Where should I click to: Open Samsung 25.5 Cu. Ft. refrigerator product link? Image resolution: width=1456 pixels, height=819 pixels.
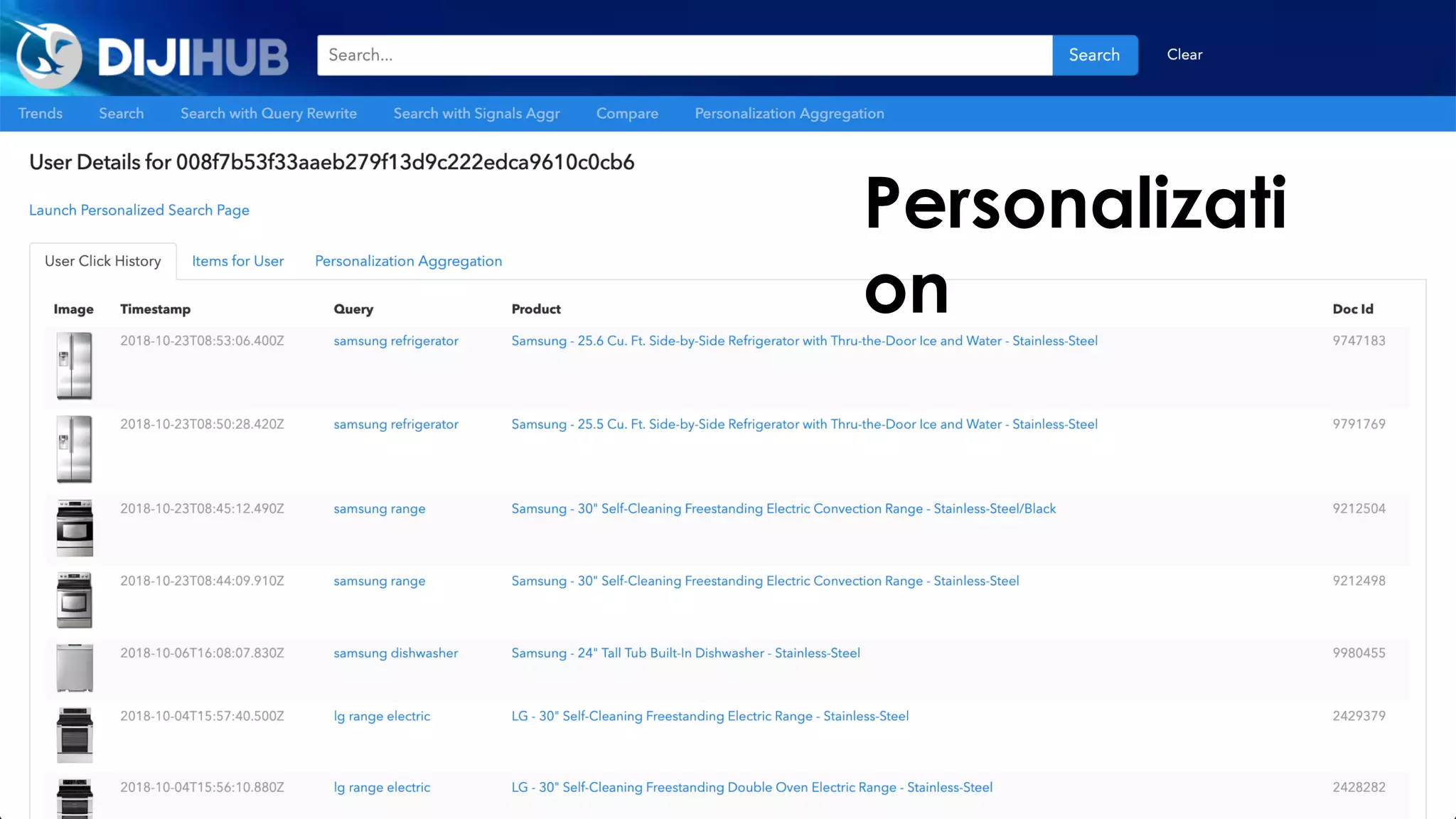point(805,424)
